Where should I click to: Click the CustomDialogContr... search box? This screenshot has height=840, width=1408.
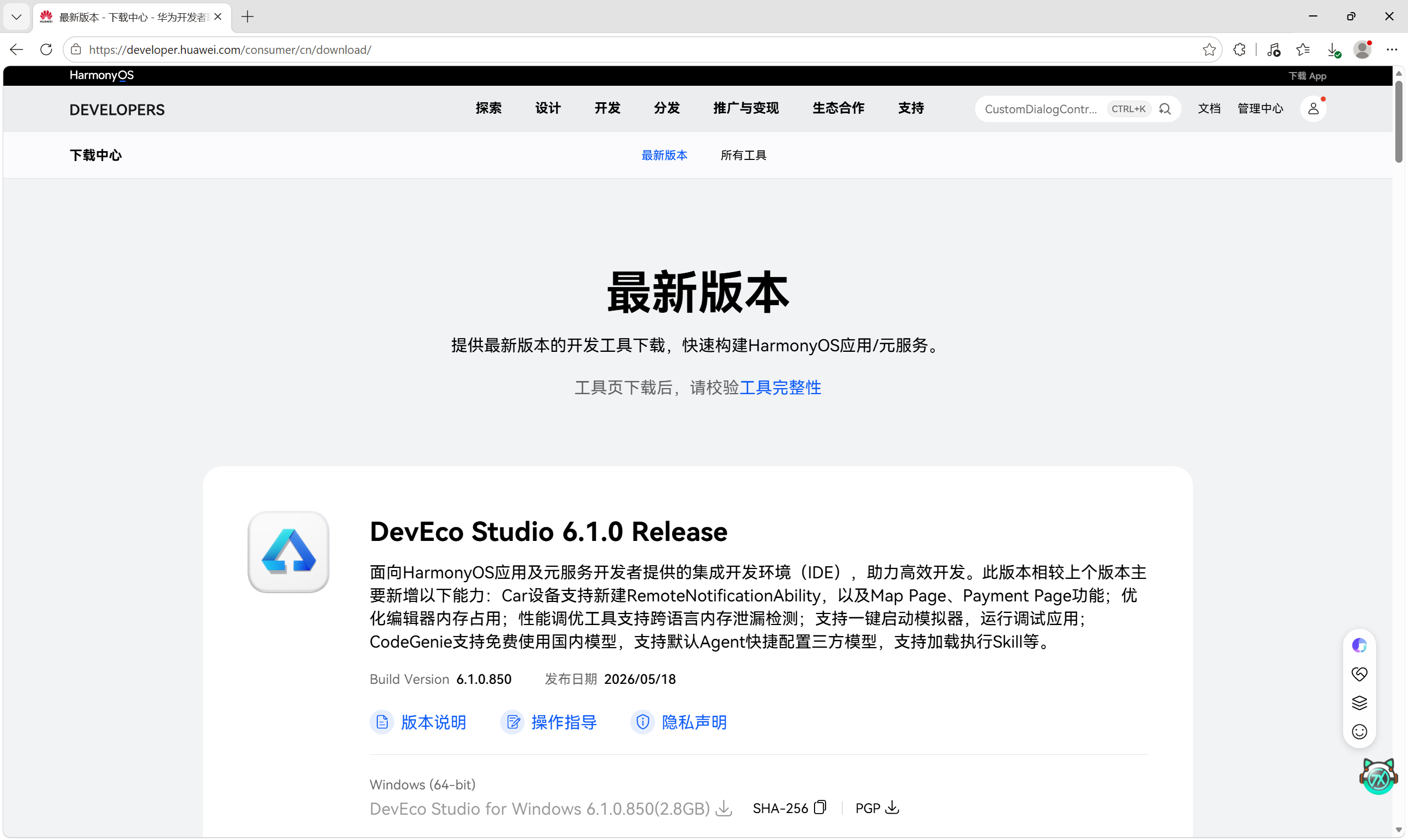coord(1077,109)
